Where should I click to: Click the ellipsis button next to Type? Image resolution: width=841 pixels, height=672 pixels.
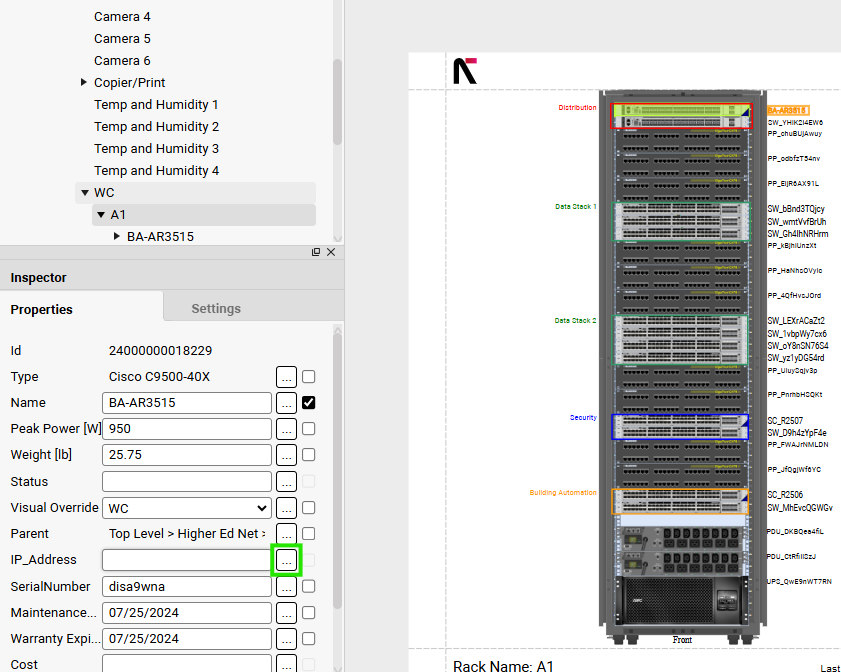pos(286,377)
